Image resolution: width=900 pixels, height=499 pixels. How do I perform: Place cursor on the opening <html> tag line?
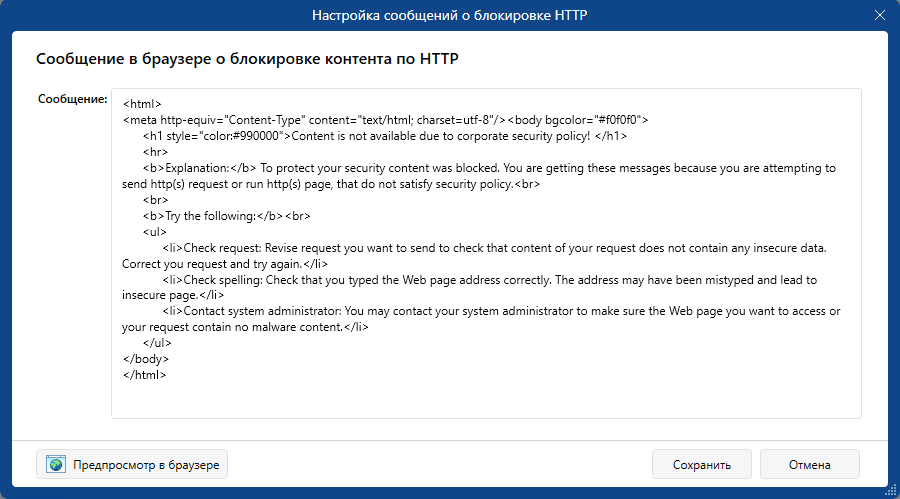click(x=142, y=104)
